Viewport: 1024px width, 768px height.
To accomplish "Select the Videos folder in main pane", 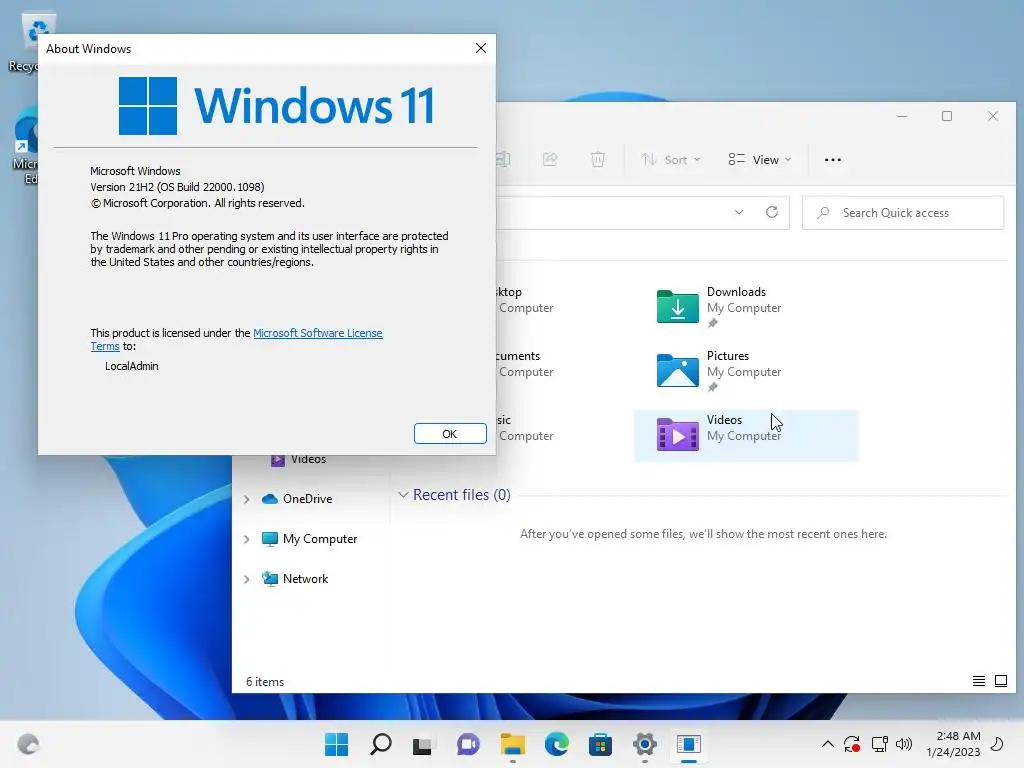I will (746, 436).
